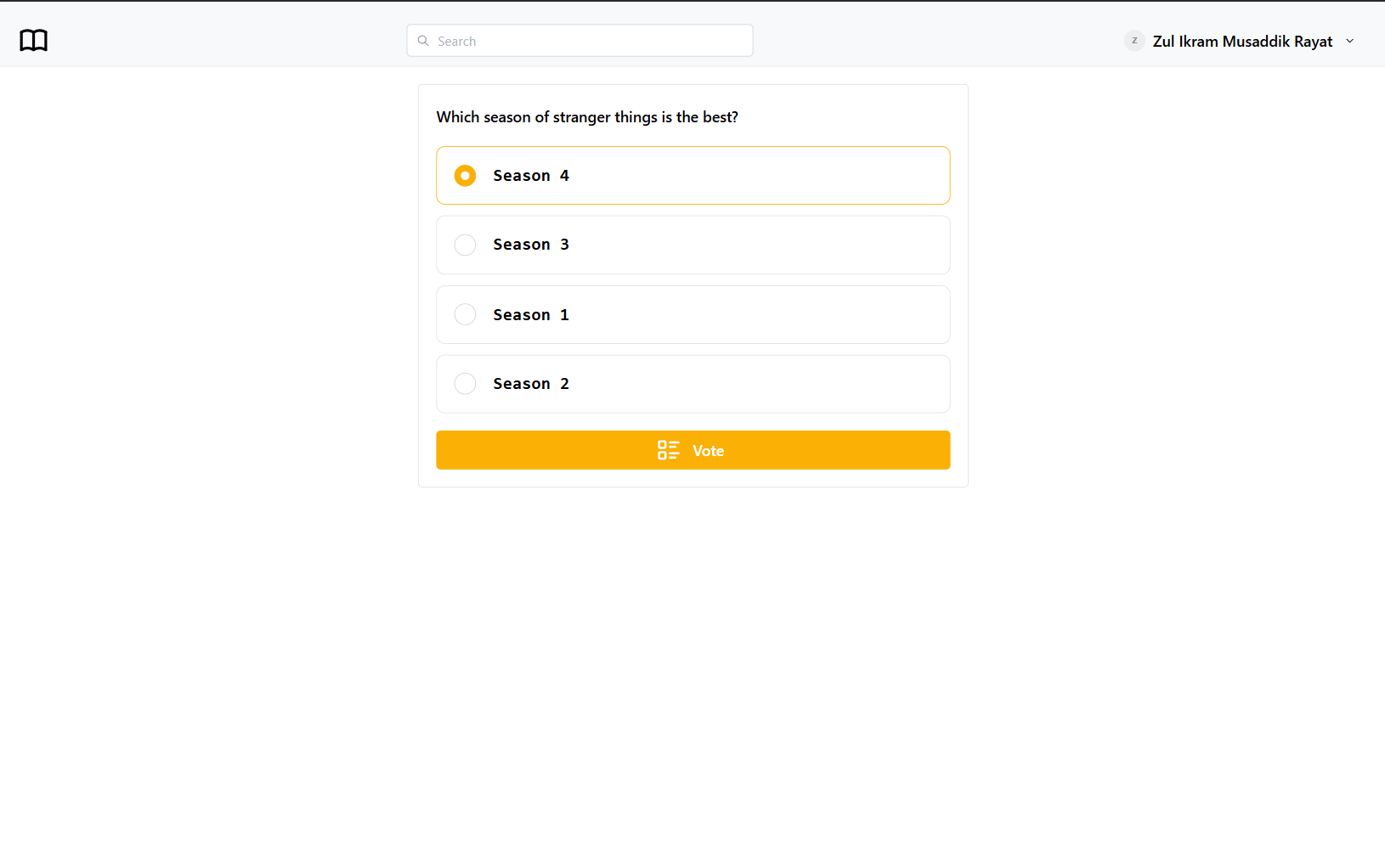Select the Season 4 radio button
The image size is (1385, 868).
[x=465, y=176]
